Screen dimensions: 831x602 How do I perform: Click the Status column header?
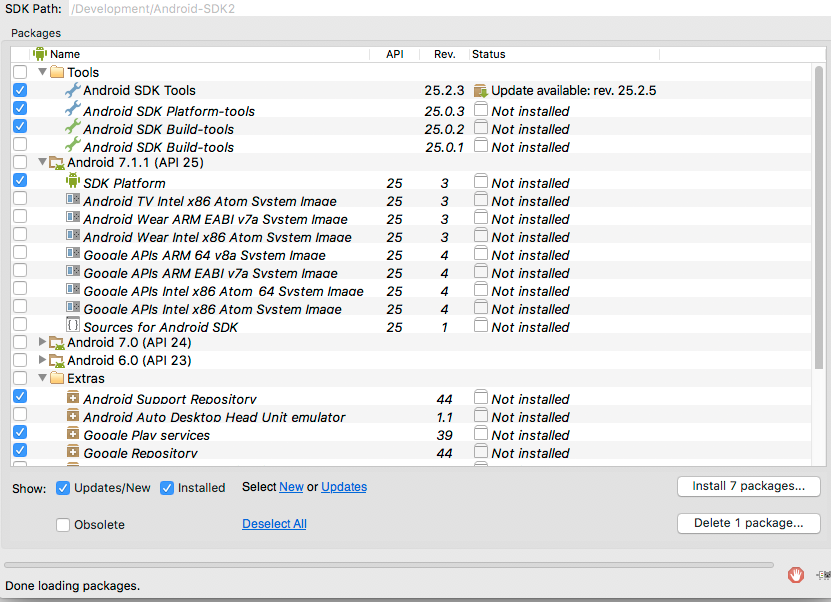(564, 54)
